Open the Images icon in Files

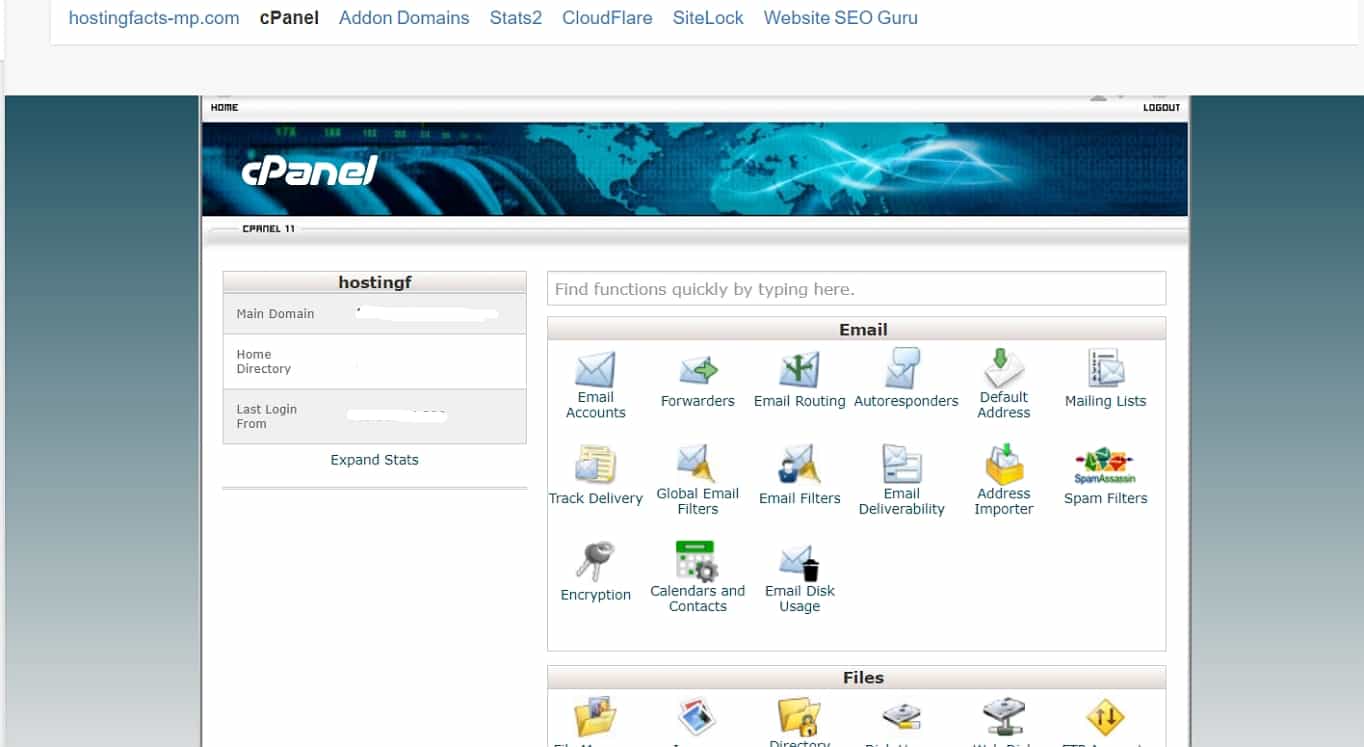tap(697, 717)
